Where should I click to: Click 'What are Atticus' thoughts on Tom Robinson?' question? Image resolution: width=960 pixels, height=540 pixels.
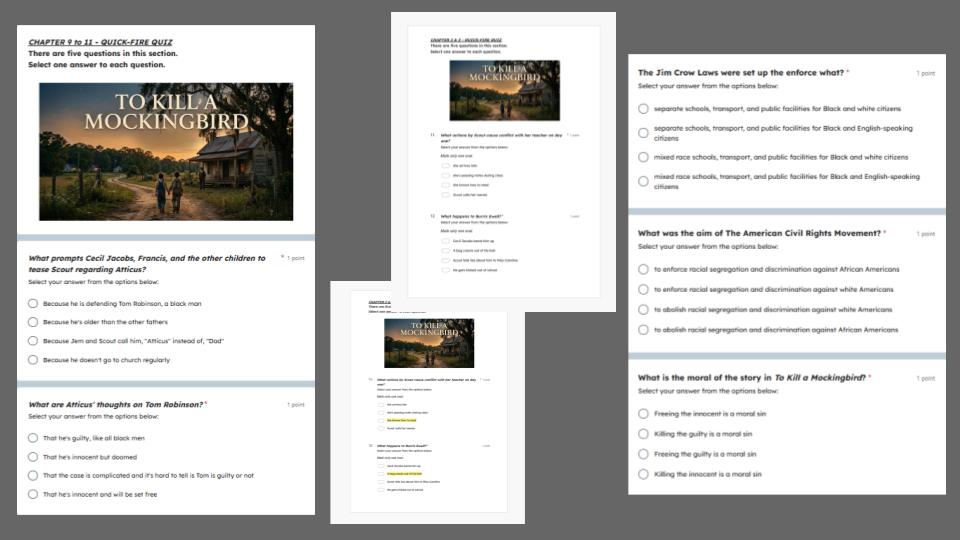pos(116,405)
